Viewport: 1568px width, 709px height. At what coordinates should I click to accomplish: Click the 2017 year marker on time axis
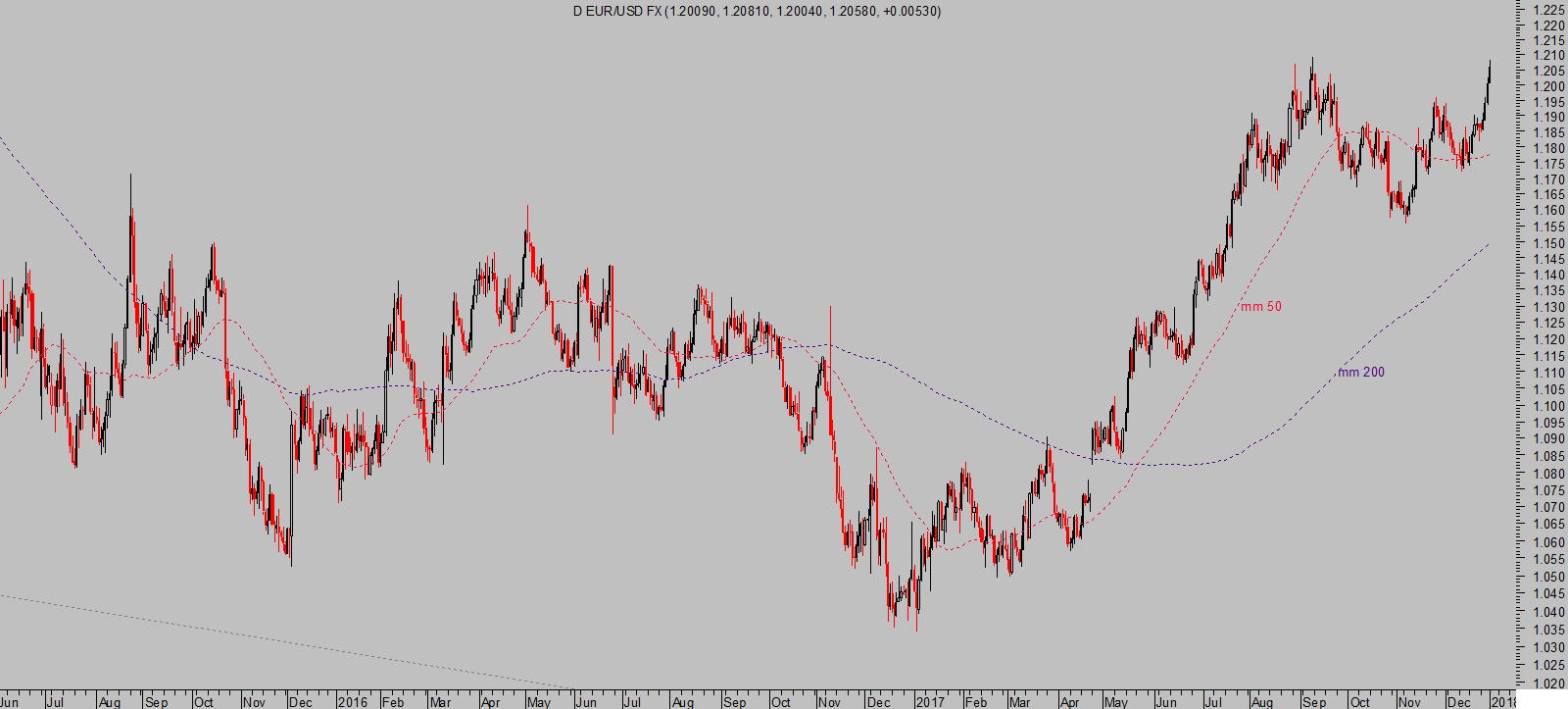click(929, 702)
